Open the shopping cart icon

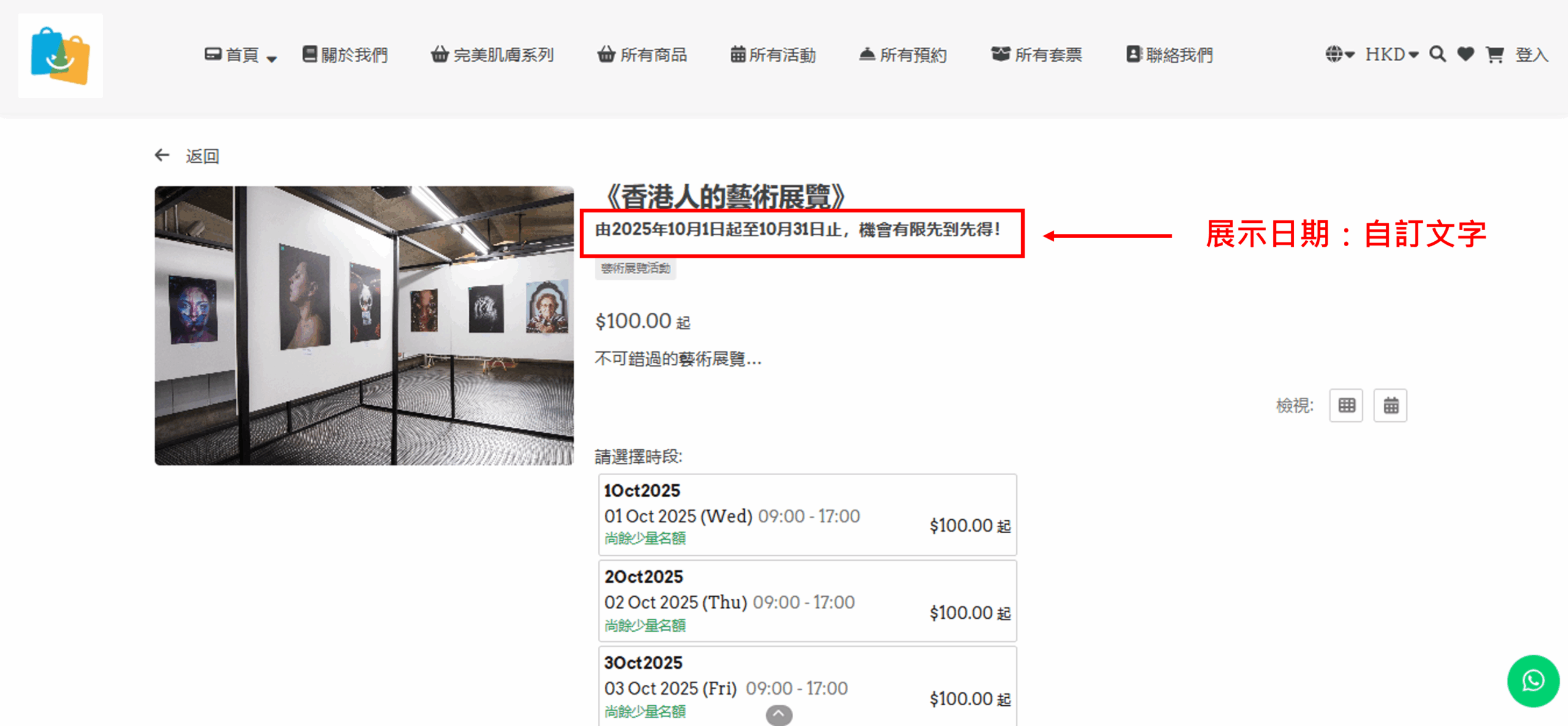point(1494,54)
